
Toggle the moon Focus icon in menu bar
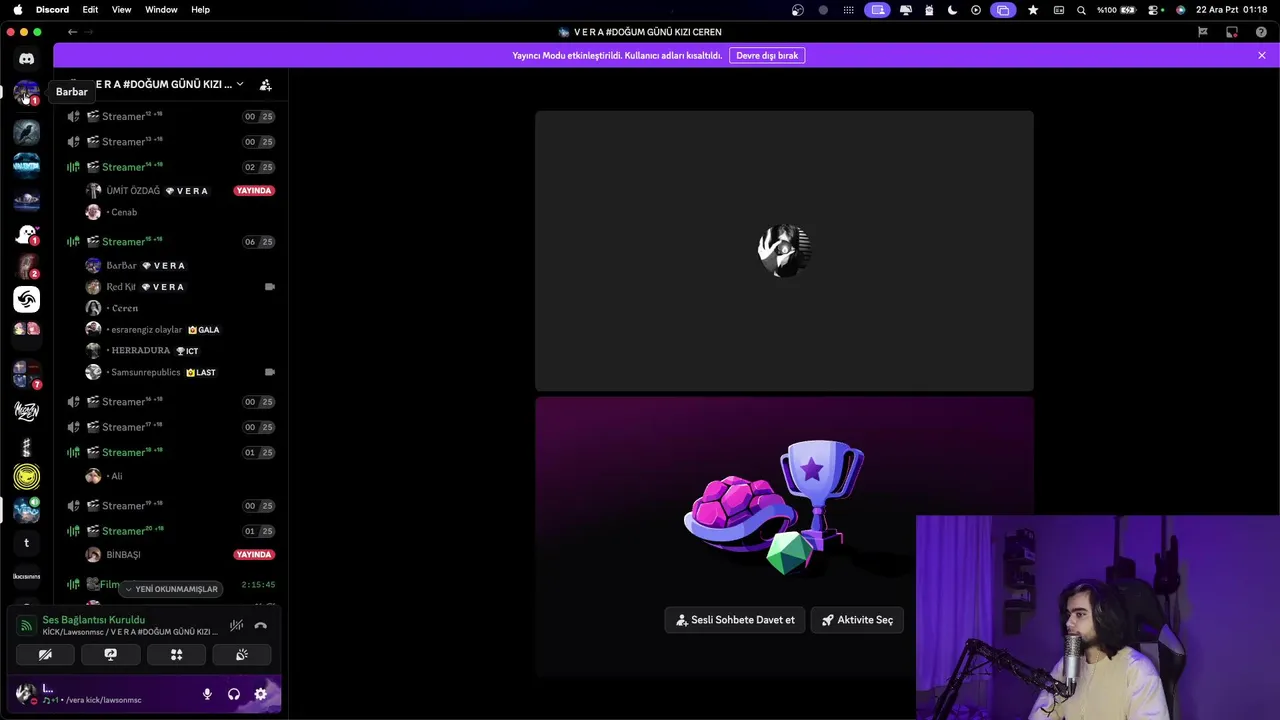[x=952, y=10]
